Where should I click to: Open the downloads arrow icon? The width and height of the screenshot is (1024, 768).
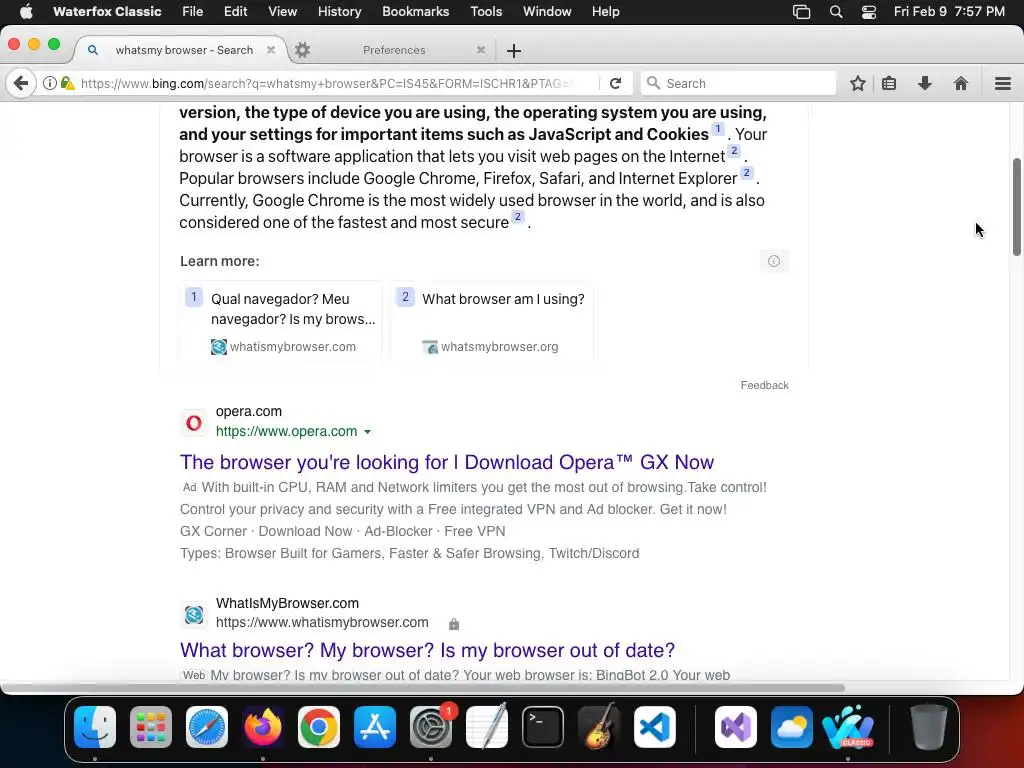(x=925, y=83)
